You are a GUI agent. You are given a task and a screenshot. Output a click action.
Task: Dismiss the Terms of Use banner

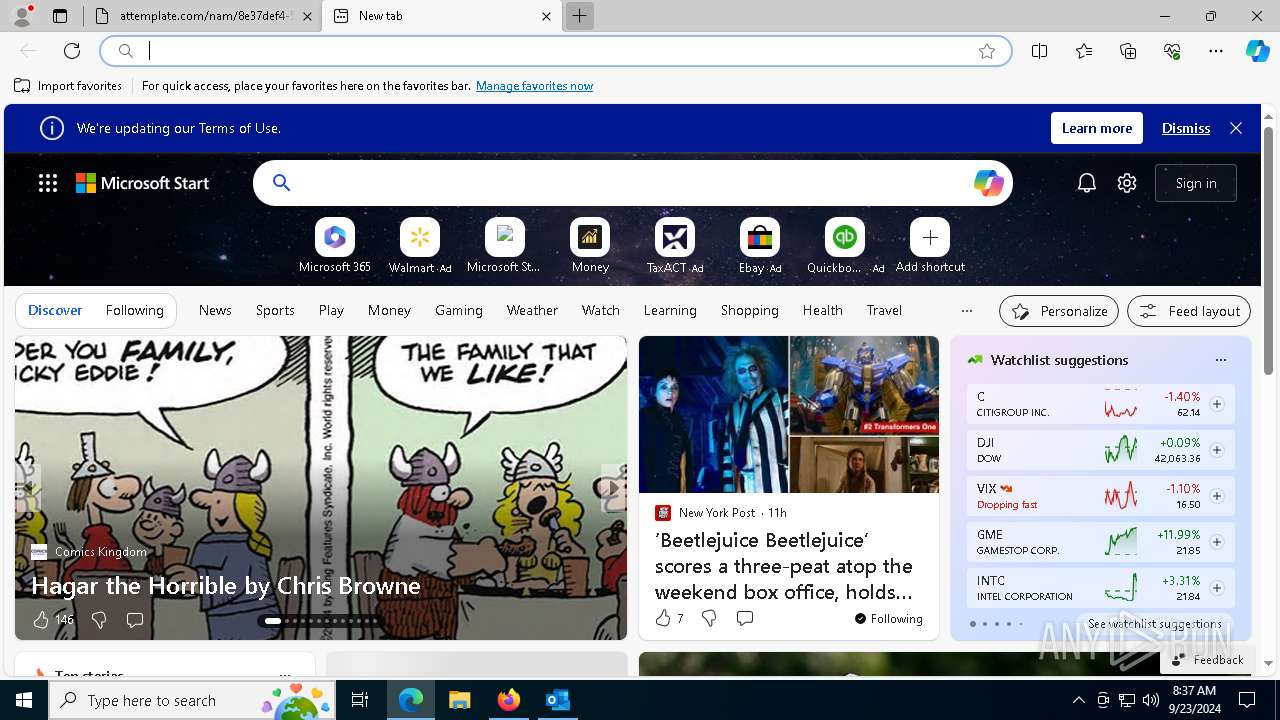[1186, 128]
